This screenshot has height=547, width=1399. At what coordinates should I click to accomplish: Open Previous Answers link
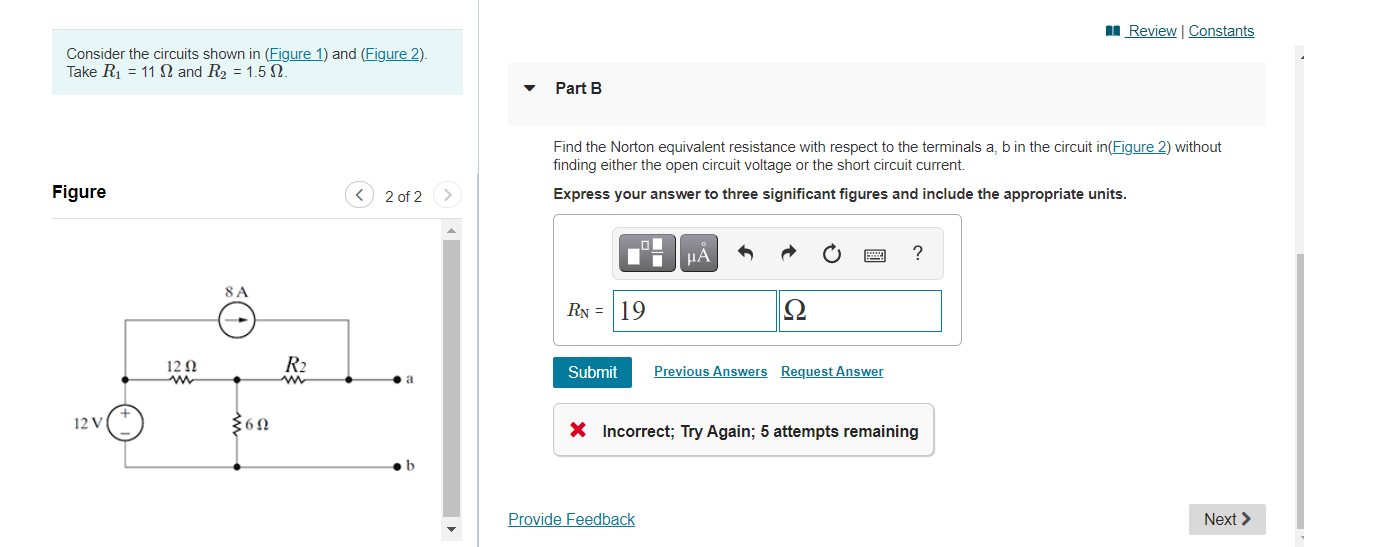(711, 371)
